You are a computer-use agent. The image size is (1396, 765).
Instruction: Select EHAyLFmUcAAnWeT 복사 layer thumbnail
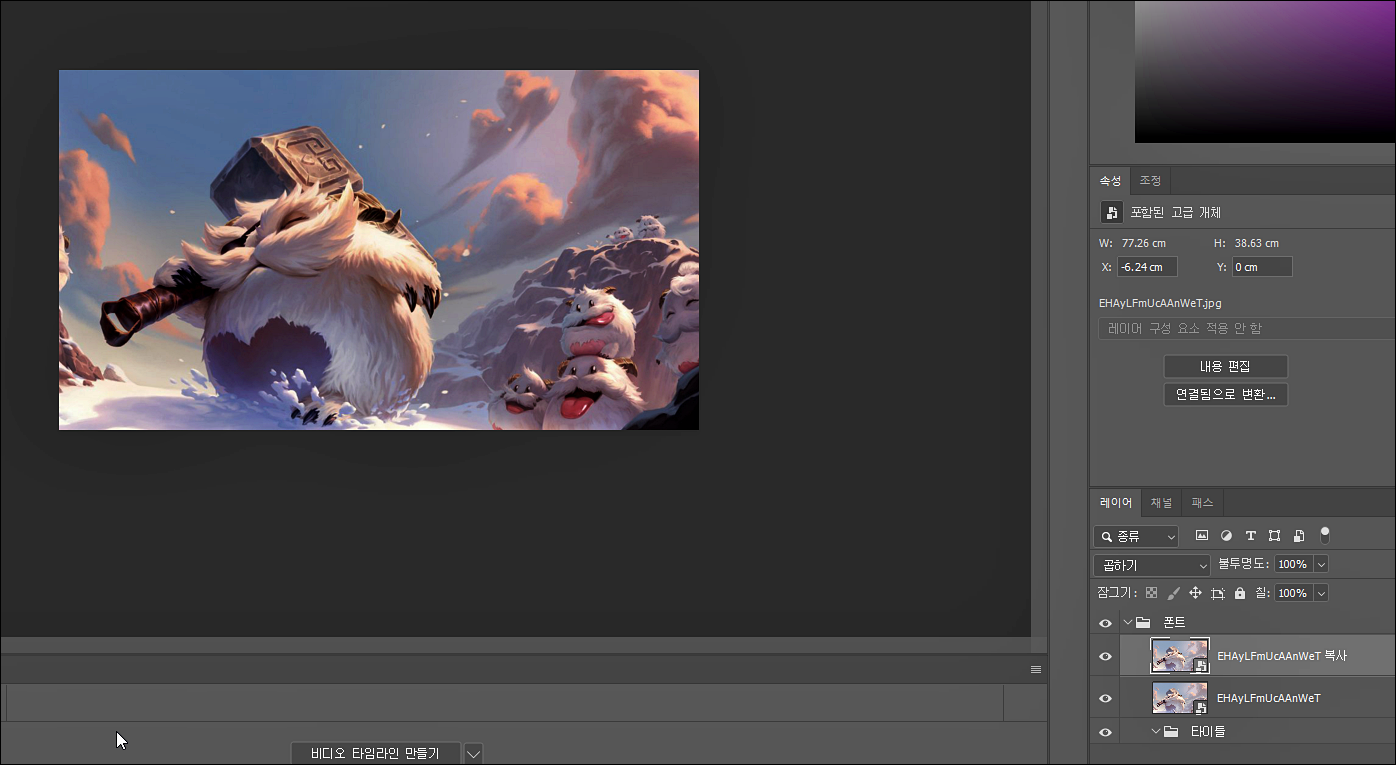pos(1180,656)
